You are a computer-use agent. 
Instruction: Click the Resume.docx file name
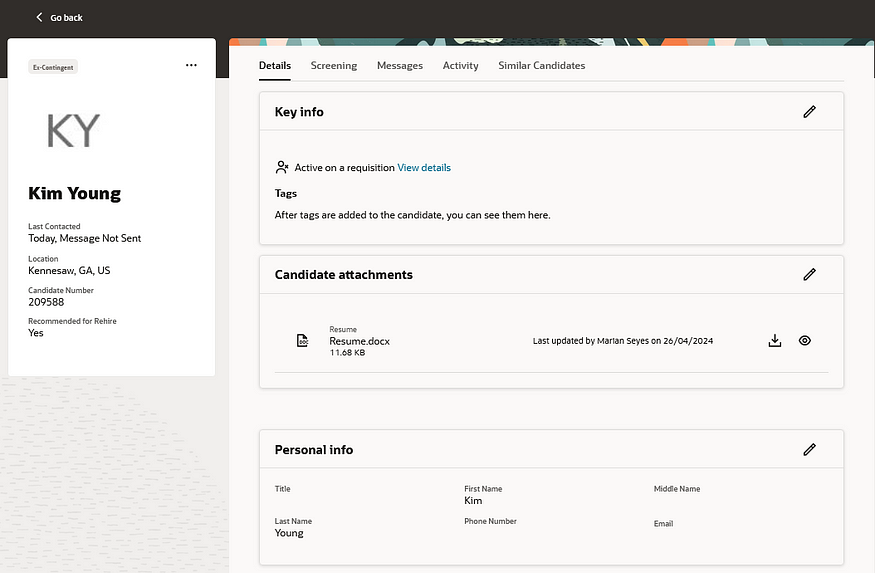359,341
